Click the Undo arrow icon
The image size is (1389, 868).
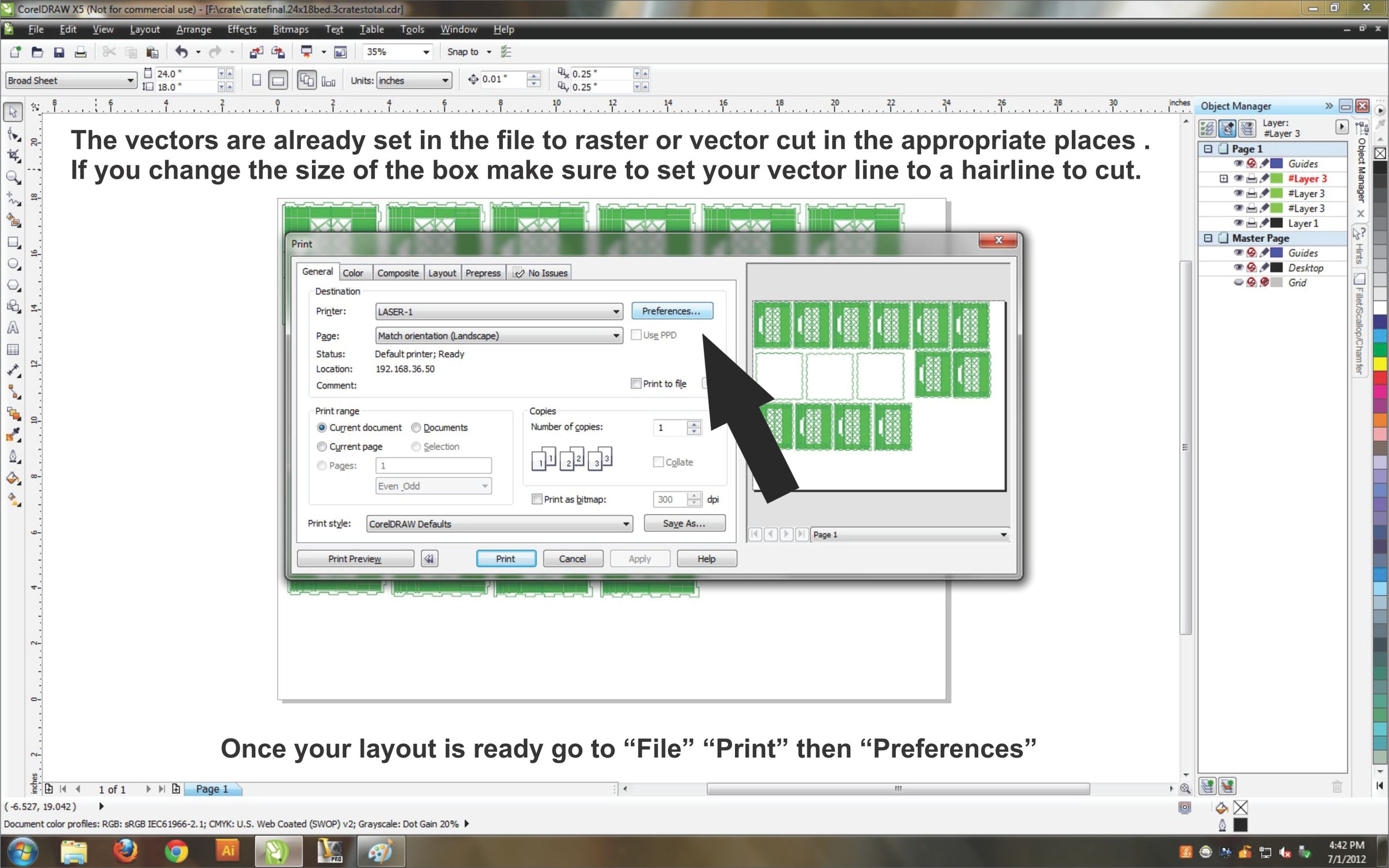coord(181,52)
